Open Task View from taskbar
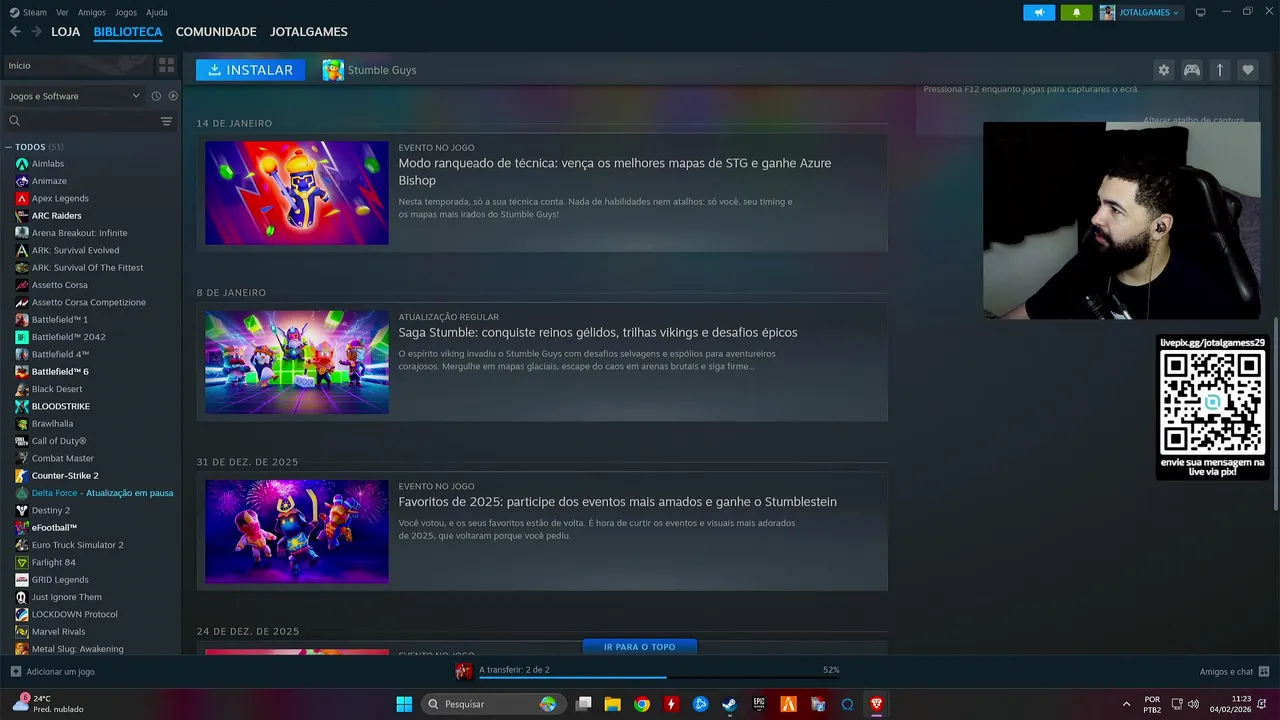The height and width of the screenshot is (720, 1280). (583, 704)
